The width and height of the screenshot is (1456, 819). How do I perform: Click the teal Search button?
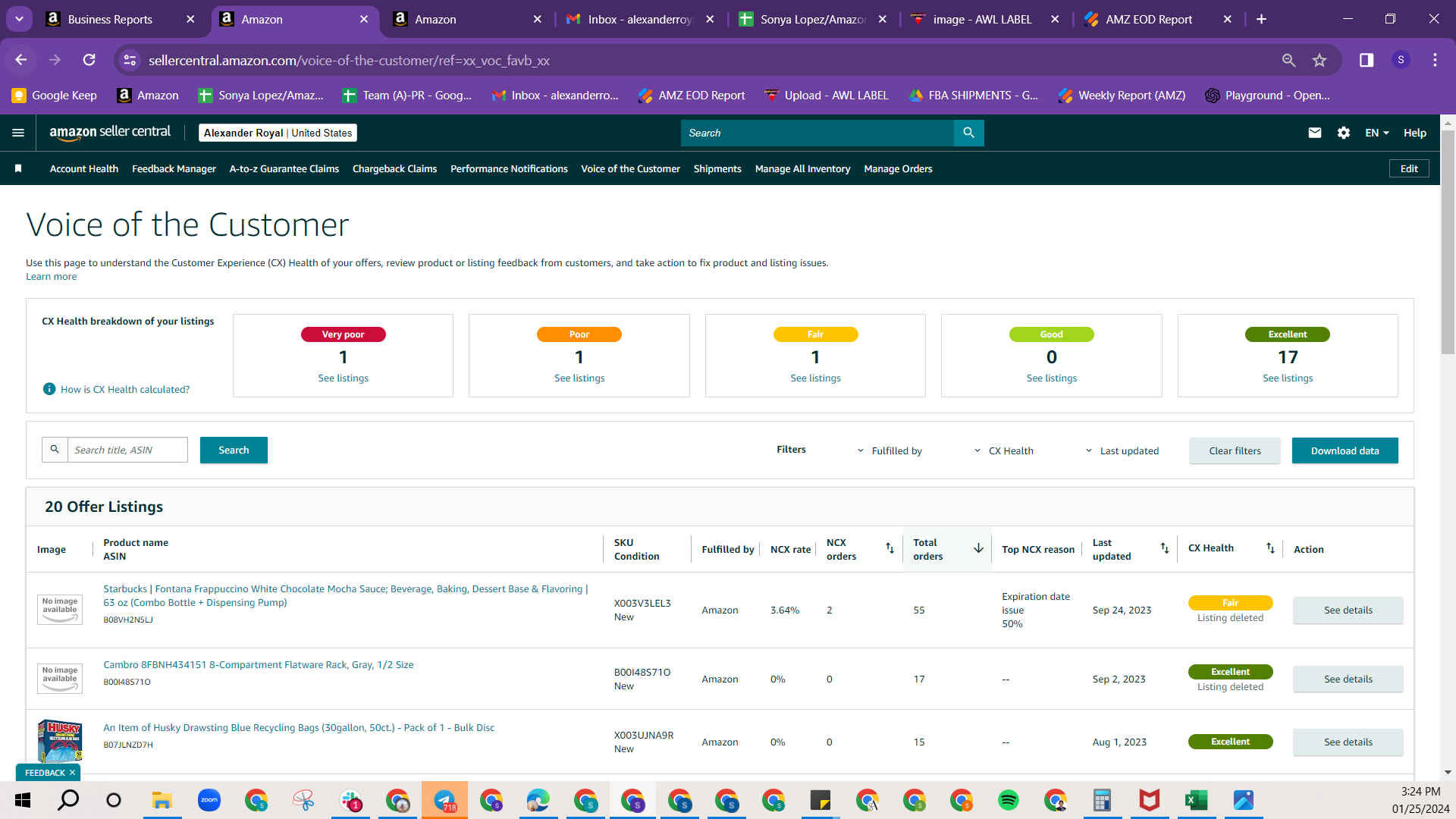tap(234, 450)
